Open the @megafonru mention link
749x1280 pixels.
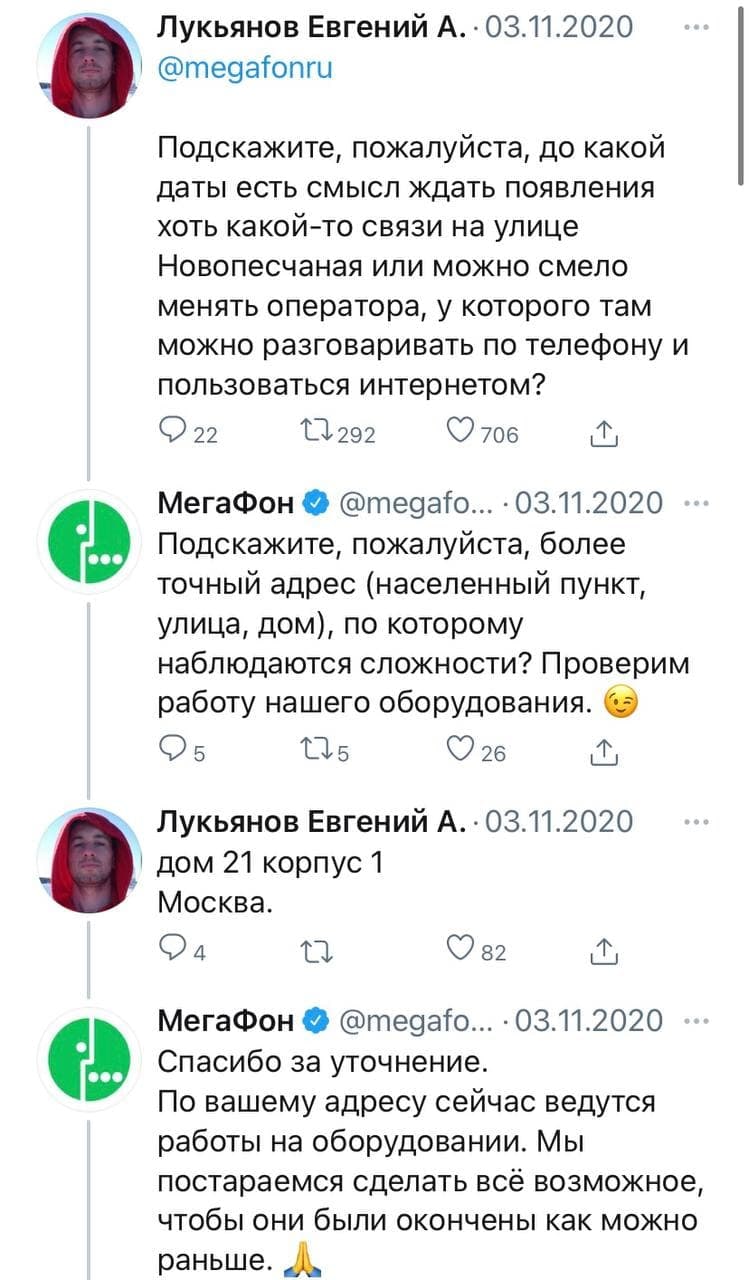tap(246, 68)
